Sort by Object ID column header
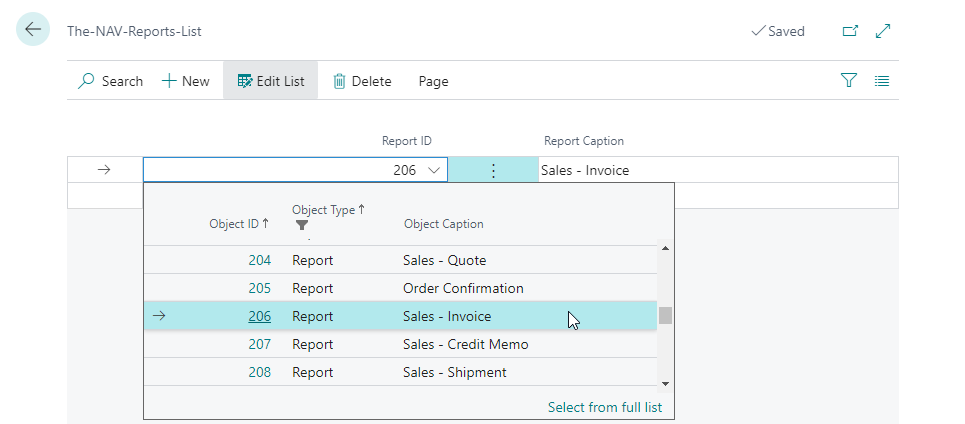This screenshot has width=965, height=424. pyautogui.click(x=238, y=224)
